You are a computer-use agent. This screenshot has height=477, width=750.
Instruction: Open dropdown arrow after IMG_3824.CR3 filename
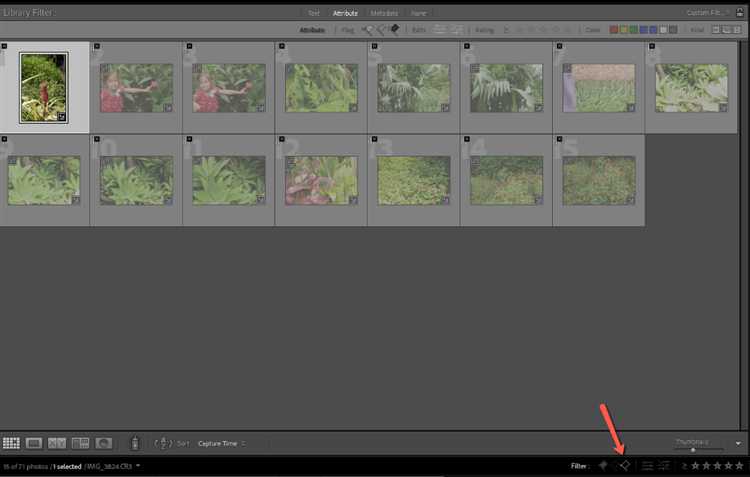pyautogui.click(x=138, y=466)
